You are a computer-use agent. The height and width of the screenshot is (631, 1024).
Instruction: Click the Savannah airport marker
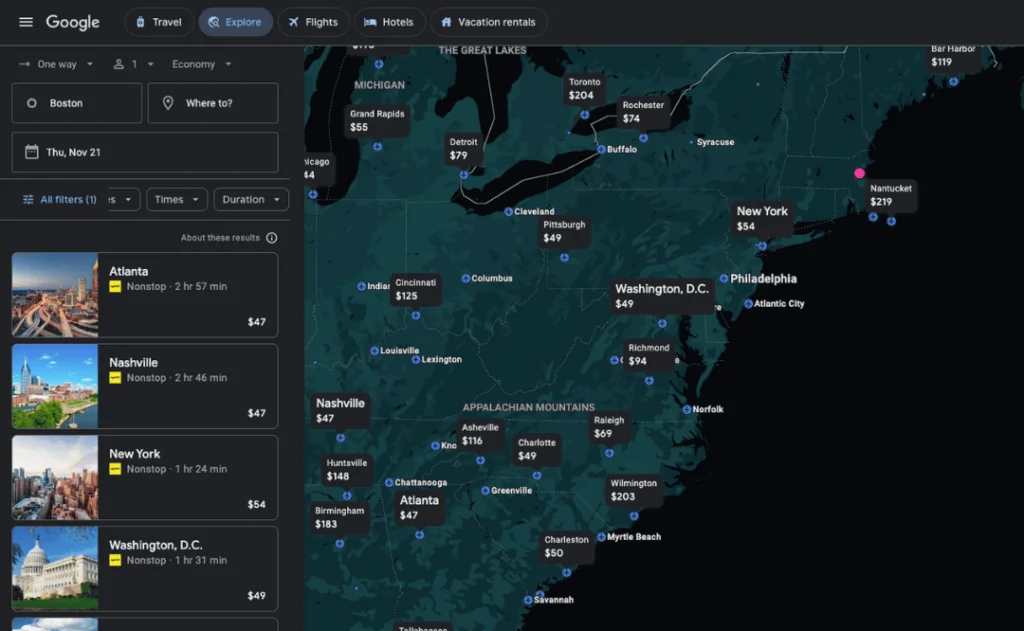click(x=528, y=600)
